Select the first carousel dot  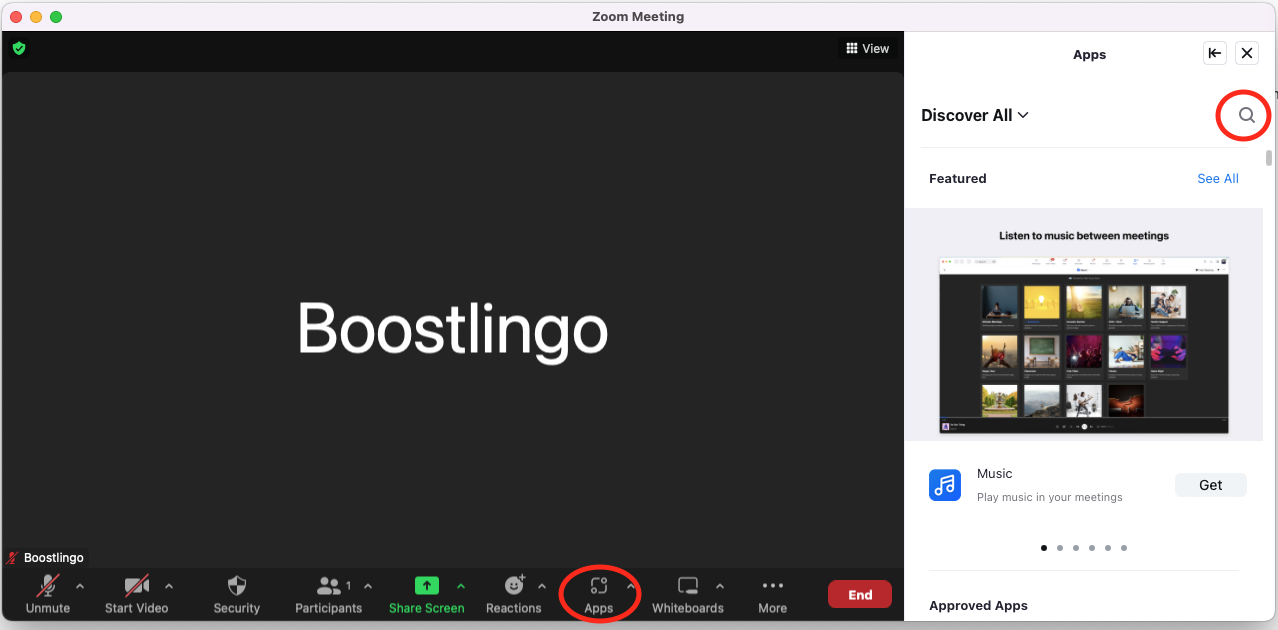click(1044, 548)
